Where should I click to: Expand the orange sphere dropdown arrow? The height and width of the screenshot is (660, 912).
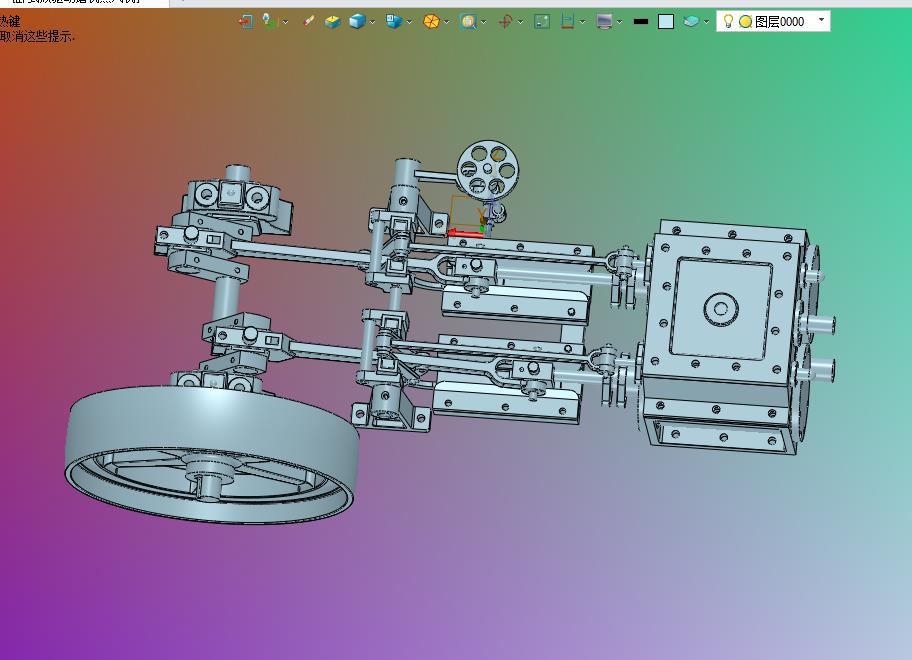(446, 22)
